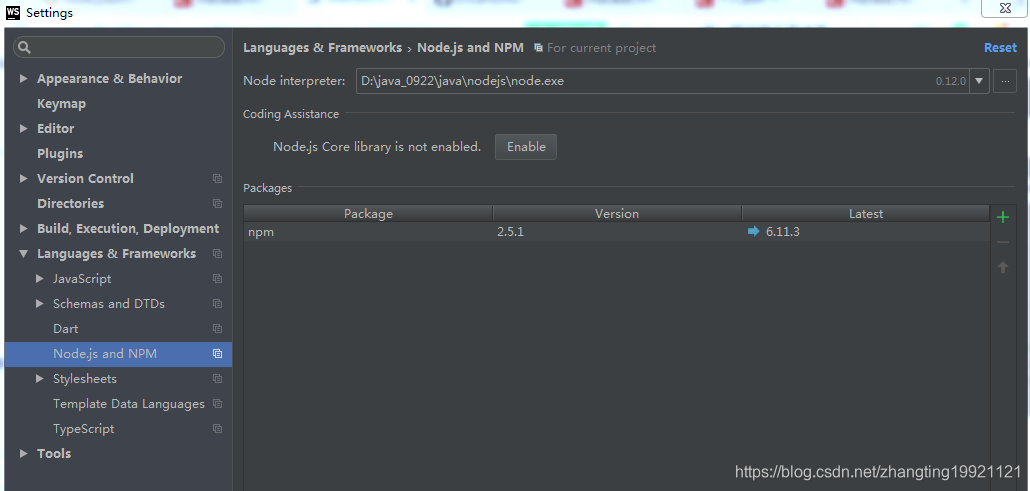1030x491 pixels.
Task: Click project-level icon next to Schemas and DTDs
Action: coord(217,304)
